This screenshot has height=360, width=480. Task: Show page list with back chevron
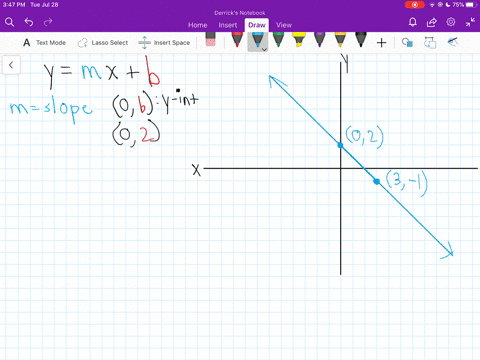(x=11, y=65)
